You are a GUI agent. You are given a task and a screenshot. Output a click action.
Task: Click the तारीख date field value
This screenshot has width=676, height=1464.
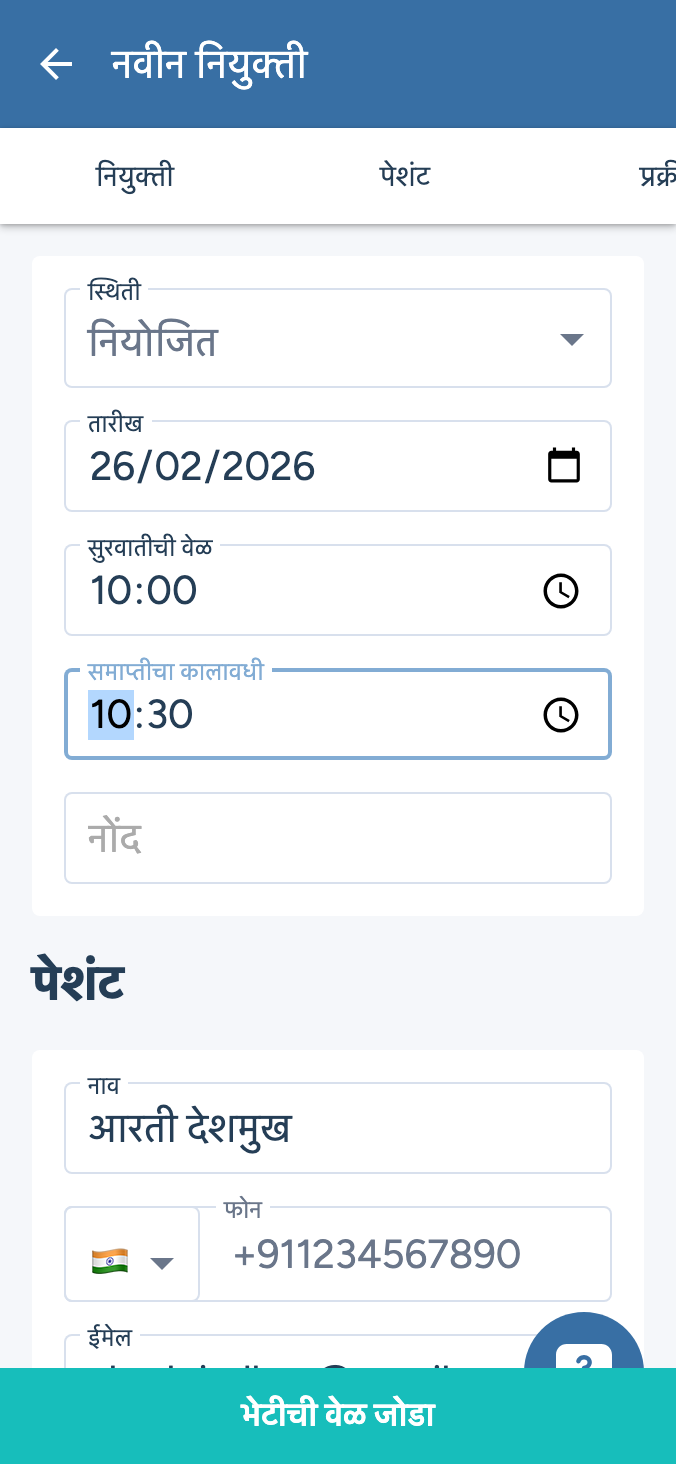203,467
